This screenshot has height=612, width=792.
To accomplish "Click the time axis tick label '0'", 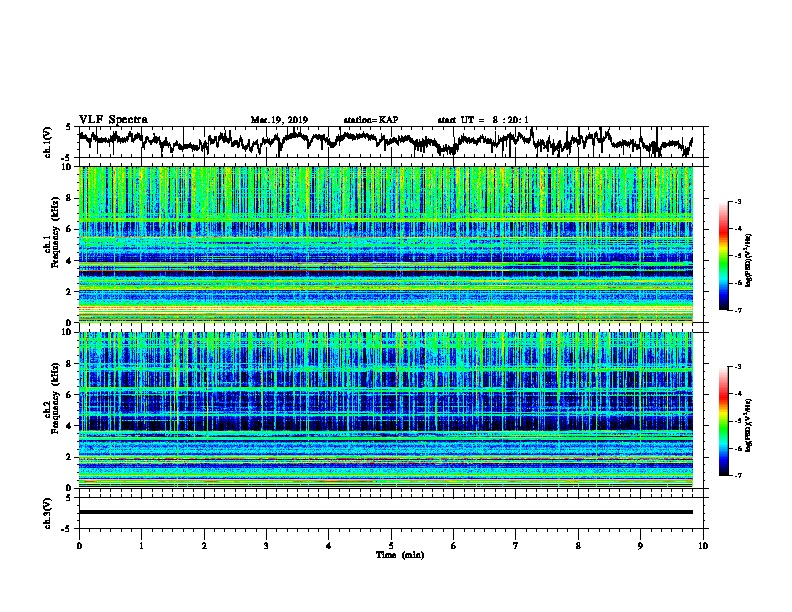I will click(x=79, y=546).
